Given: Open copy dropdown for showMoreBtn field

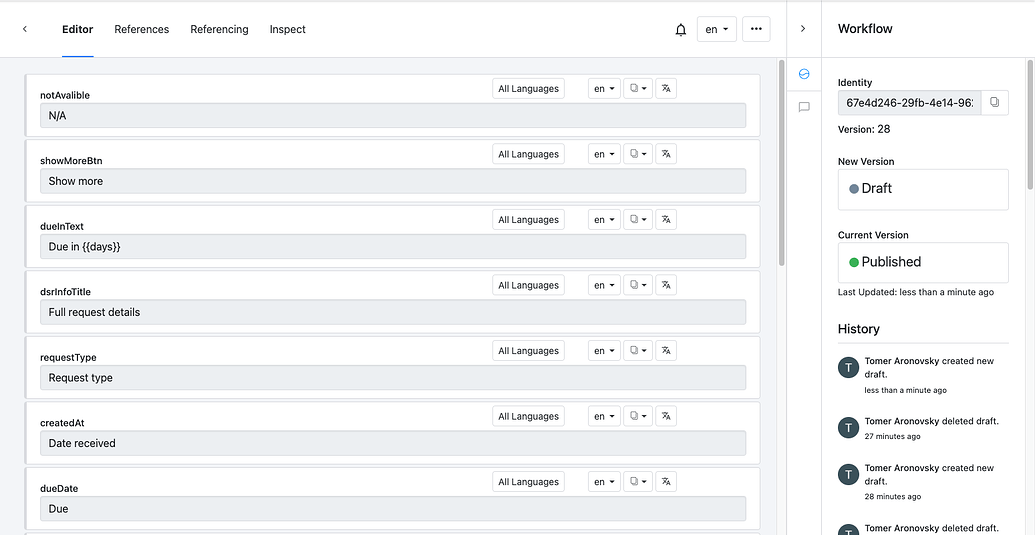Looking at the screenshot, I should click(x=638, y=154).
